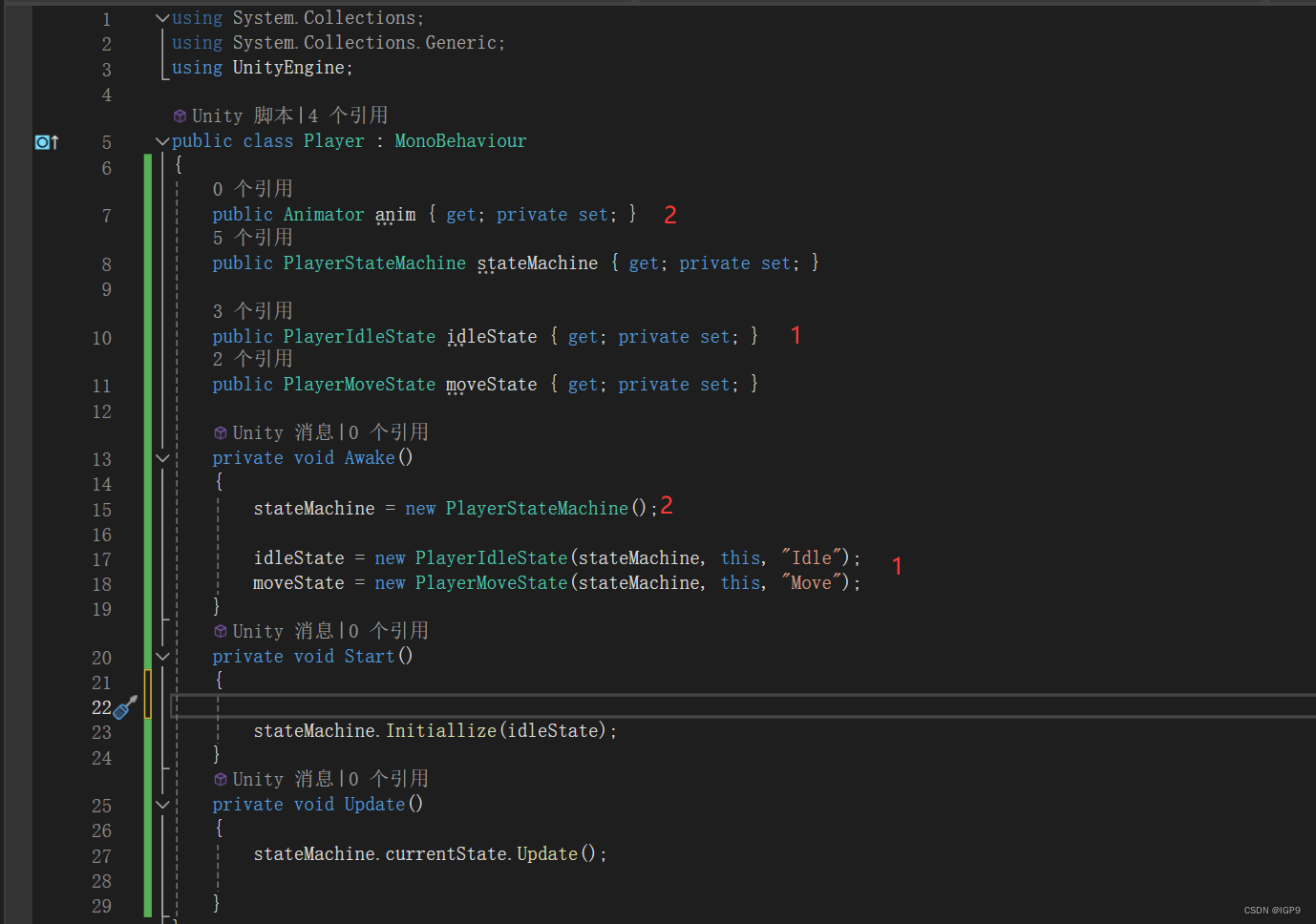Click the Initiallize method call on line 23
Image resolution: width=1316 pixels, height=924 pixels.
(x=441, y=731)
